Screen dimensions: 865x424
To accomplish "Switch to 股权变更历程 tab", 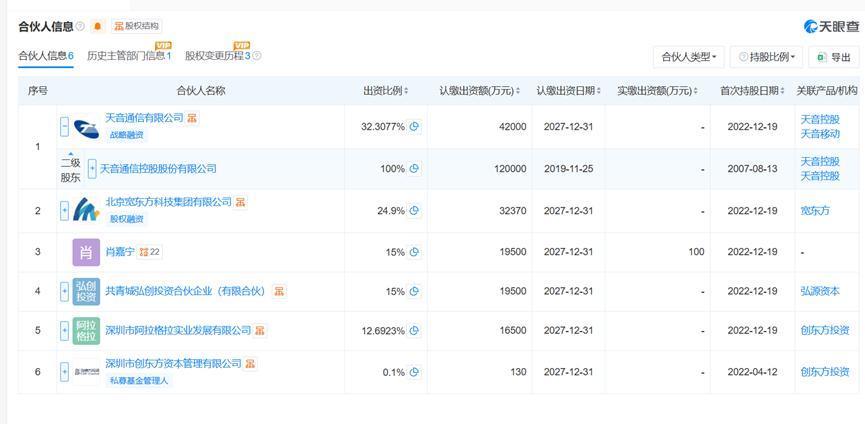I will [221, 56].
